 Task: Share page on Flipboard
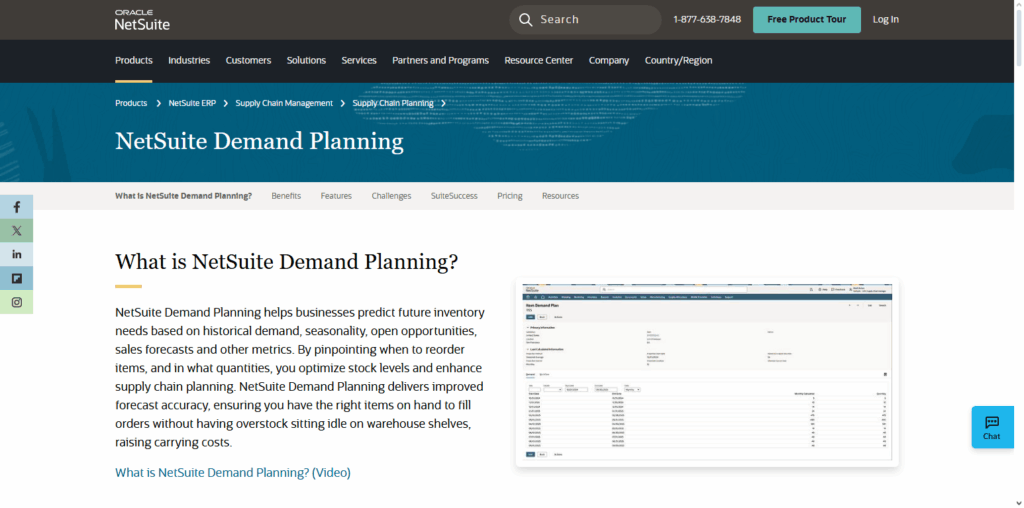(x=17, y=279)
